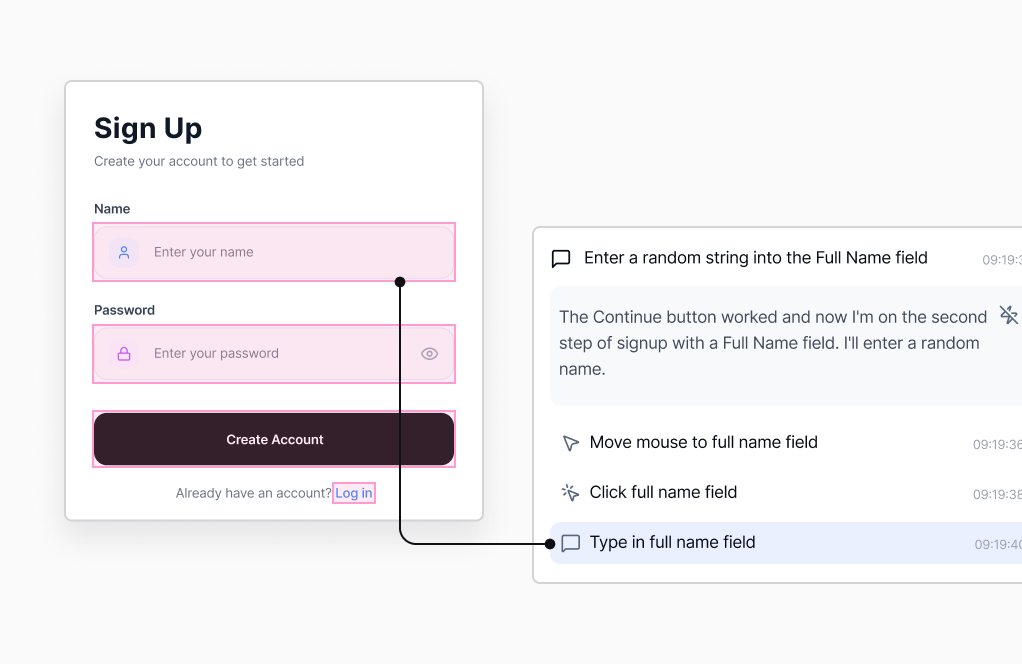The image size is (1022, 664).
Task: Open the Log in link
Action: pyautogui.click(x=353, y=492)
